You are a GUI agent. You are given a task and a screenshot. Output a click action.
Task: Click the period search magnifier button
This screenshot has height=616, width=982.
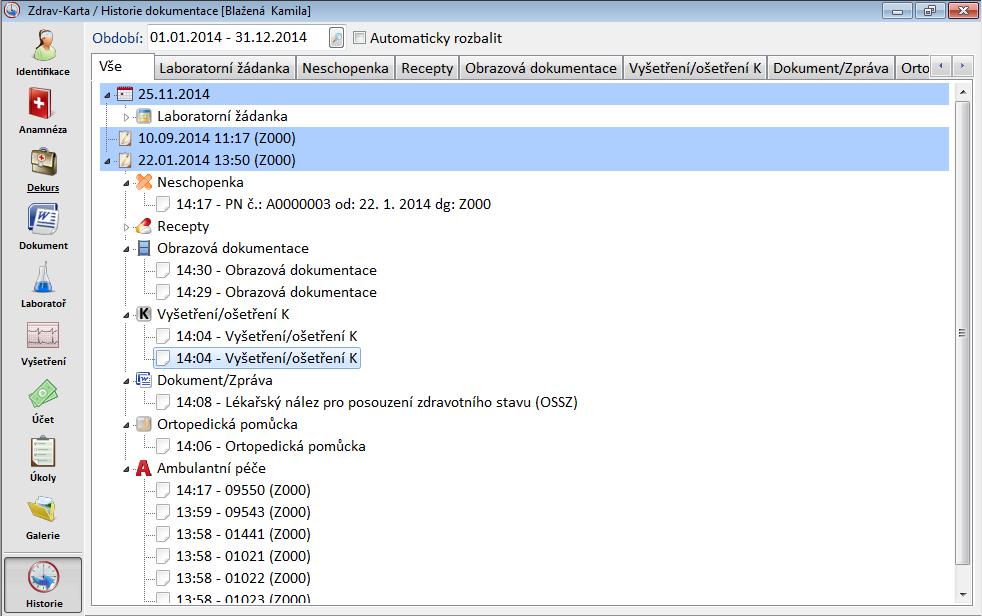pyautogui.click(x=336, y=38)
